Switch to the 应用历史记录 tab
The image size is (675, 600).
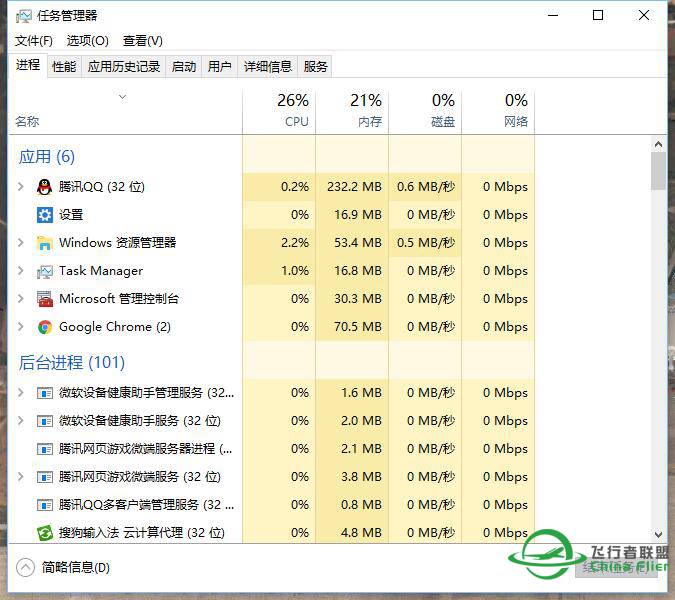[124, 67]
